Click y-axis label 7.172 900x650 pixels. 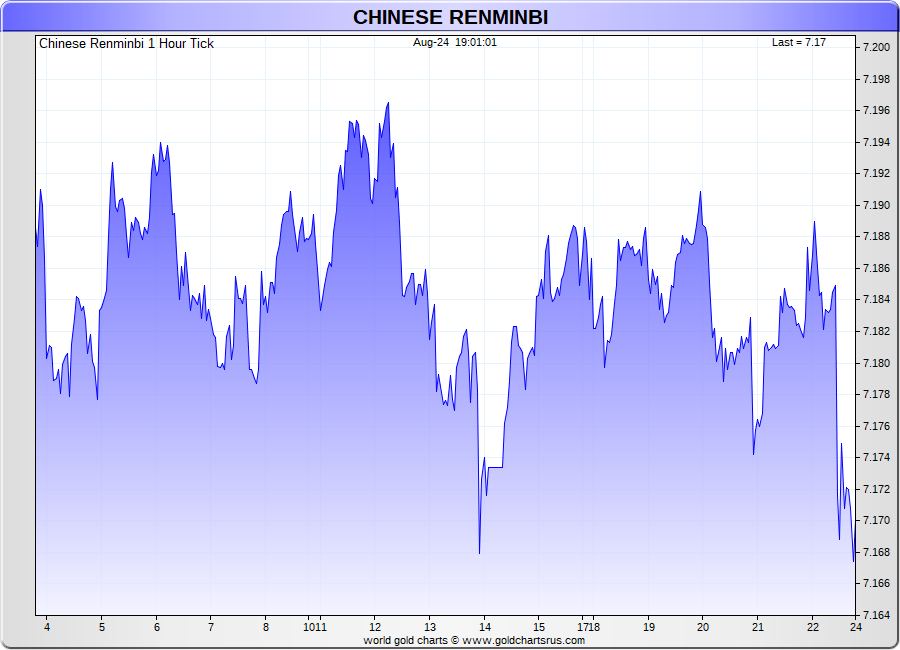tap(876, 489)
